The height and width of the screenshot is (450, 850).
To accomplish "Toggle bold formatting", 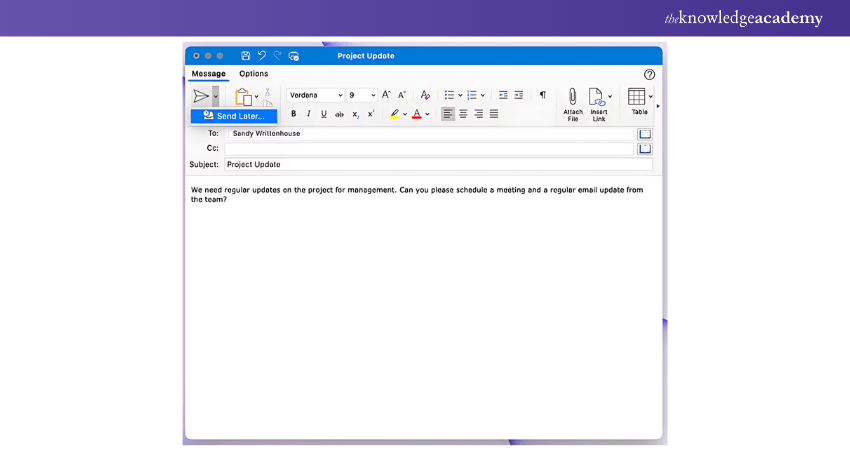I will 293,114.
